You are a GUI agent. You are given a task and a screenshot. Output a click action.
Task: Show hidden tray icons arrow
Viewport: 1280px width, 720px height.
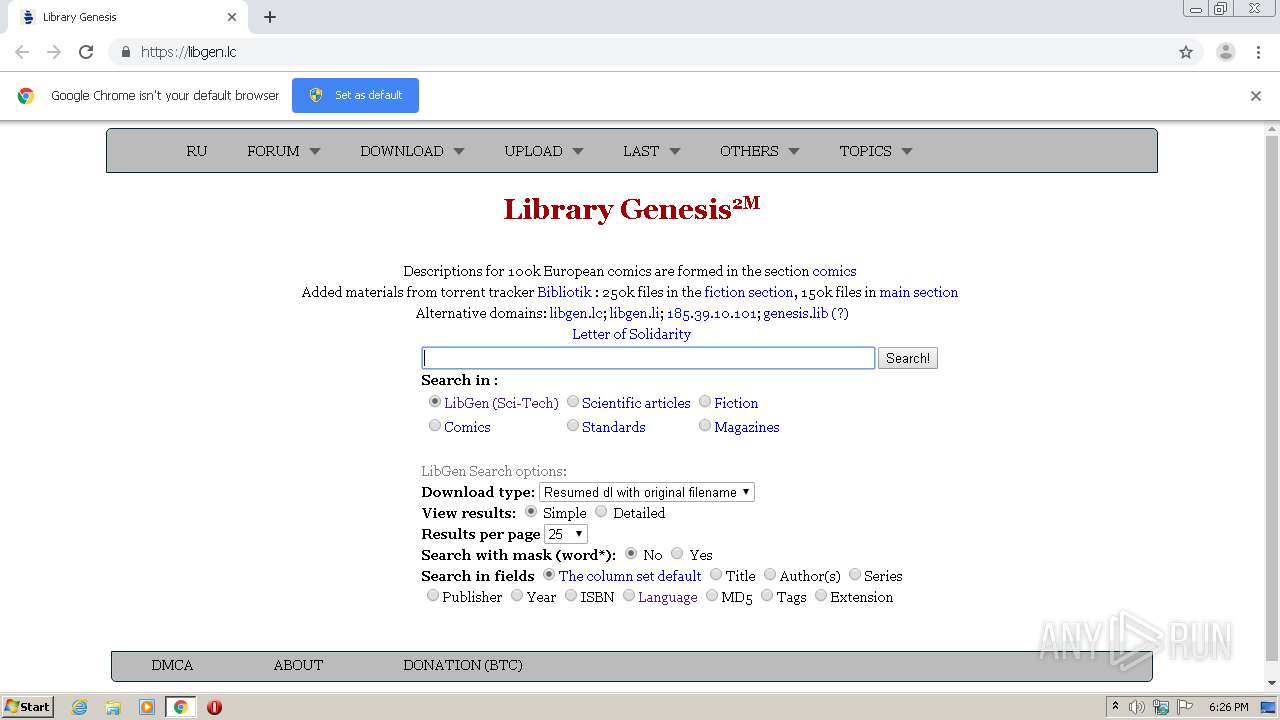tap(1115, 707)
